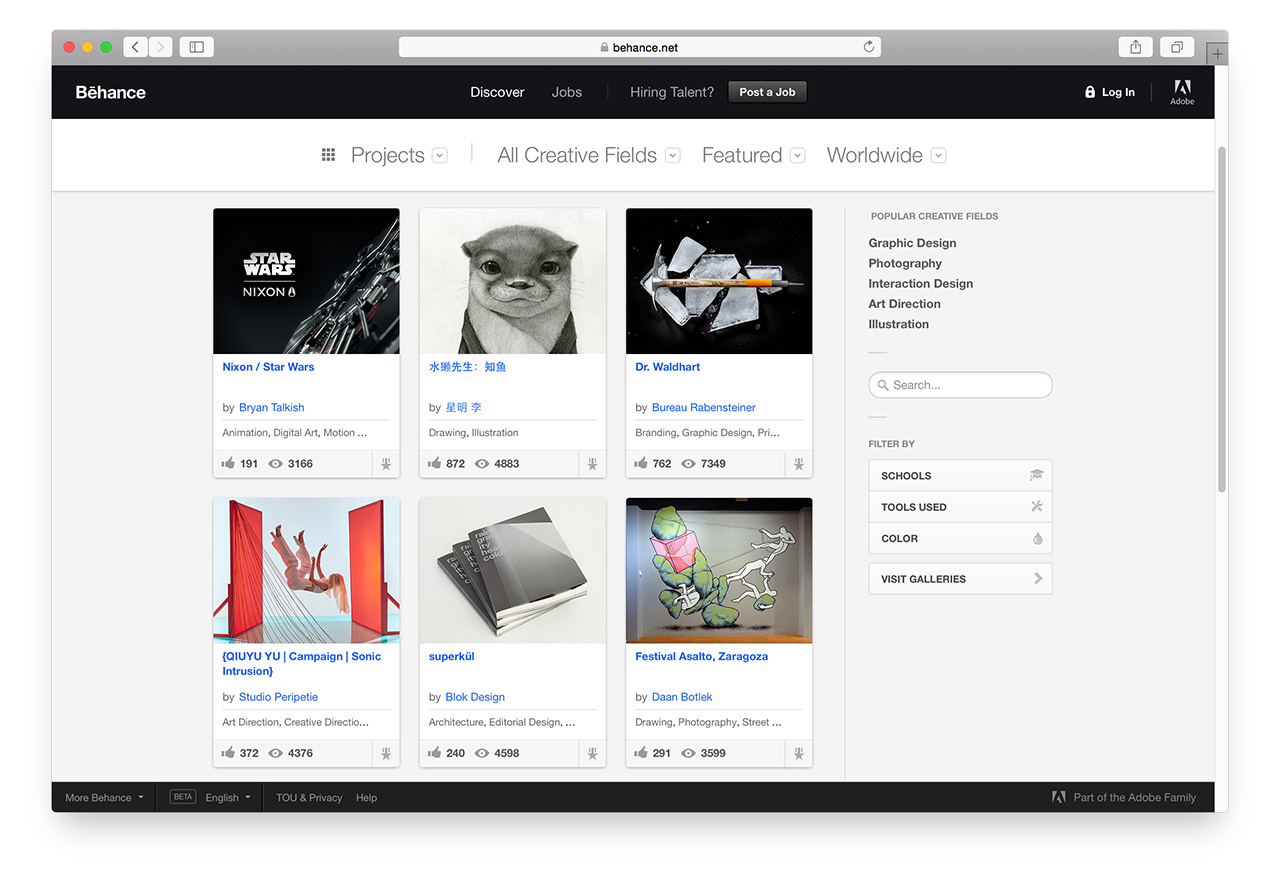
Task: Open TOU & Privacy footer link
Action: (x=309, y=798)
